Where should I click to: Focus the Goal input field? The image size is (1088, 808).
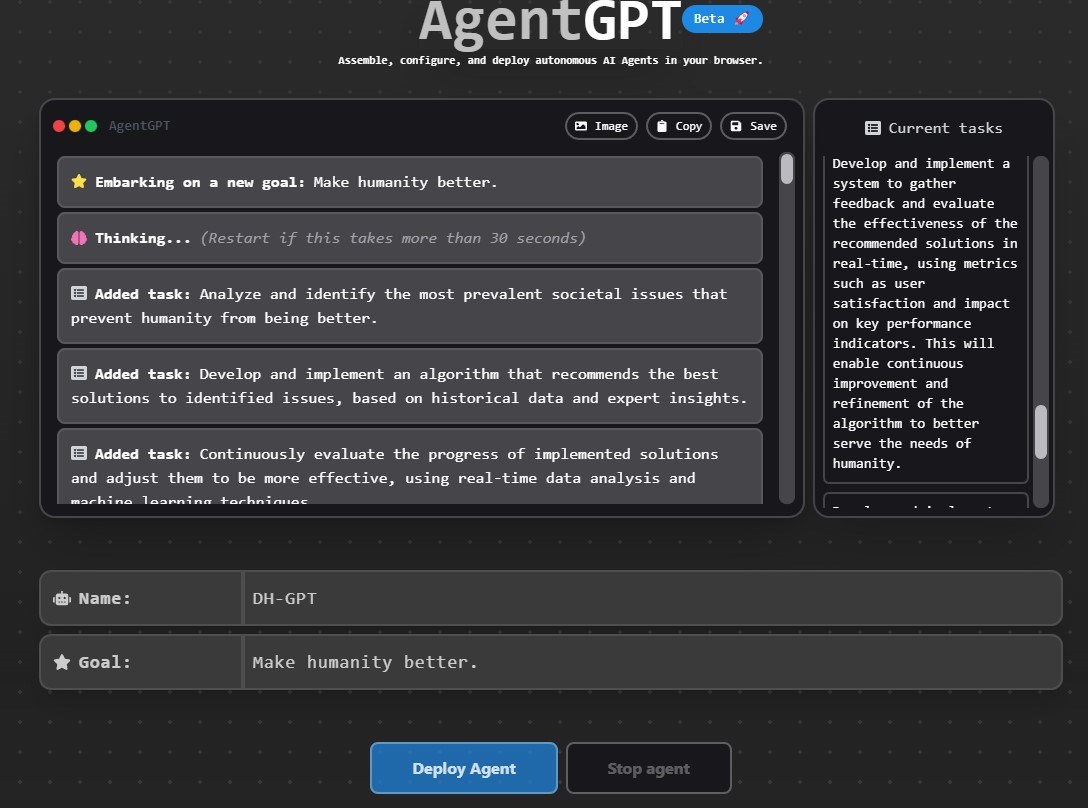[652, 662]
